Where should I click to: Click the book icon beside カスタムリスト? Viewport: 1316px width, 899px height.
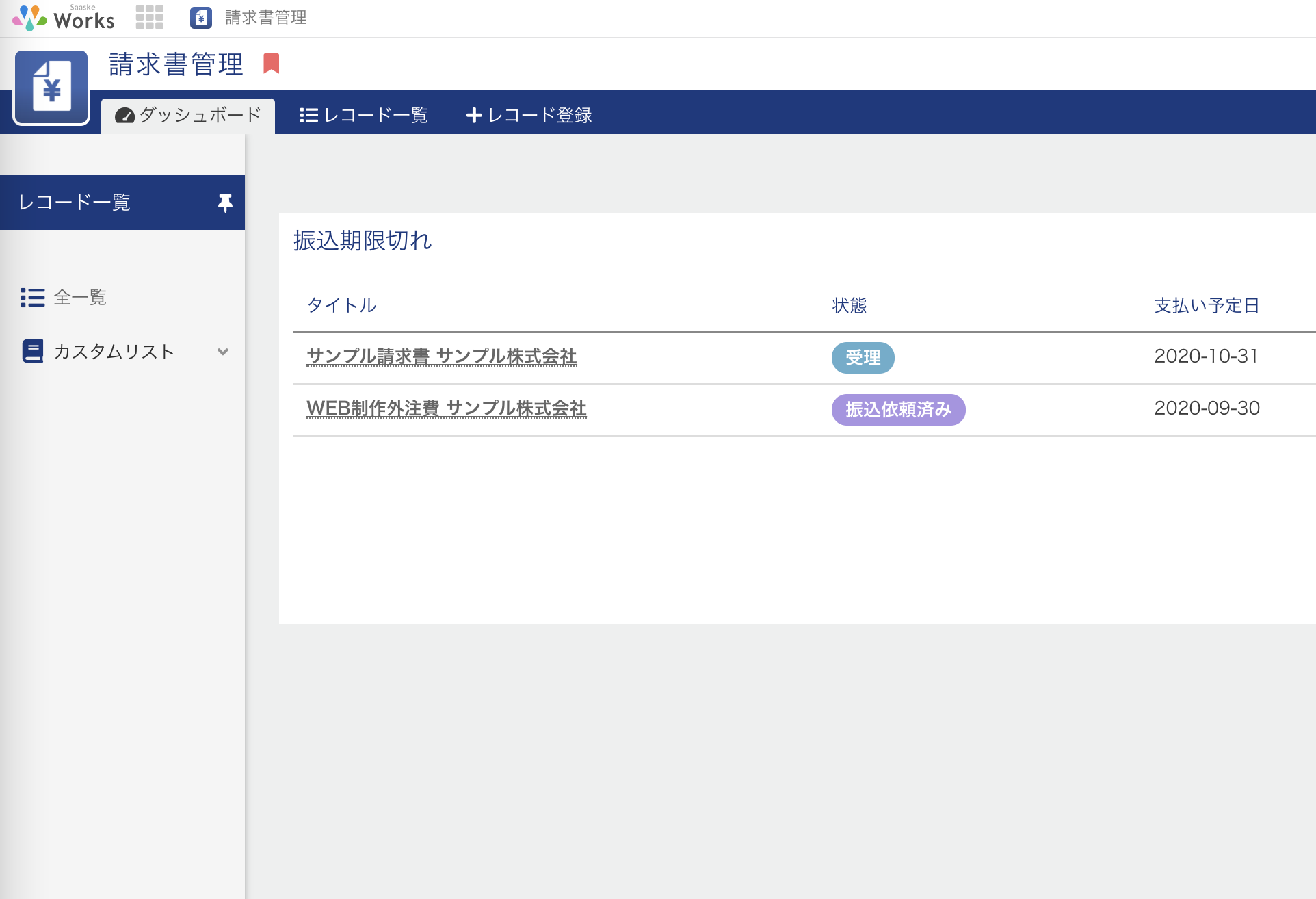pyautogui.click(x=33, y=351)
